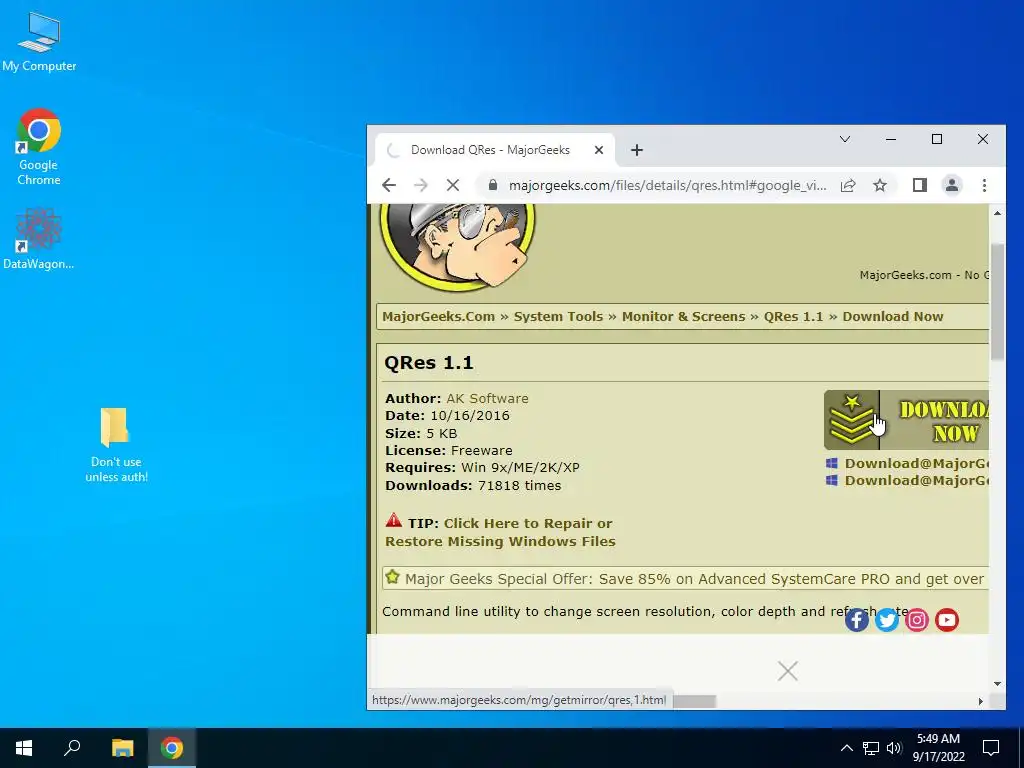
Task: Click Chrome's forward navigation arrow
Action: [x=421, y=185]
